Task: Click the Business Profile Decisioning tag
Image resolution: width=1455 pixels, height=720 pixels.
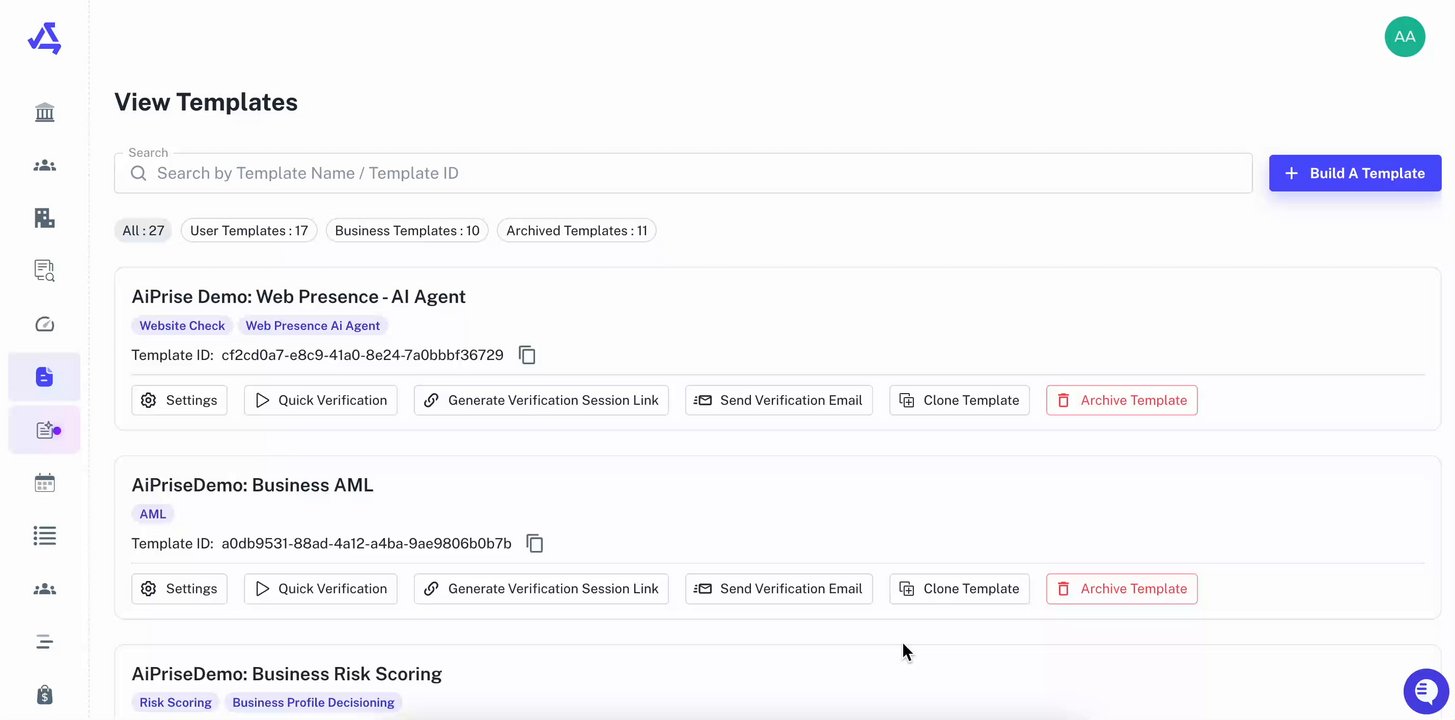Action: click(x=313, y=703)
